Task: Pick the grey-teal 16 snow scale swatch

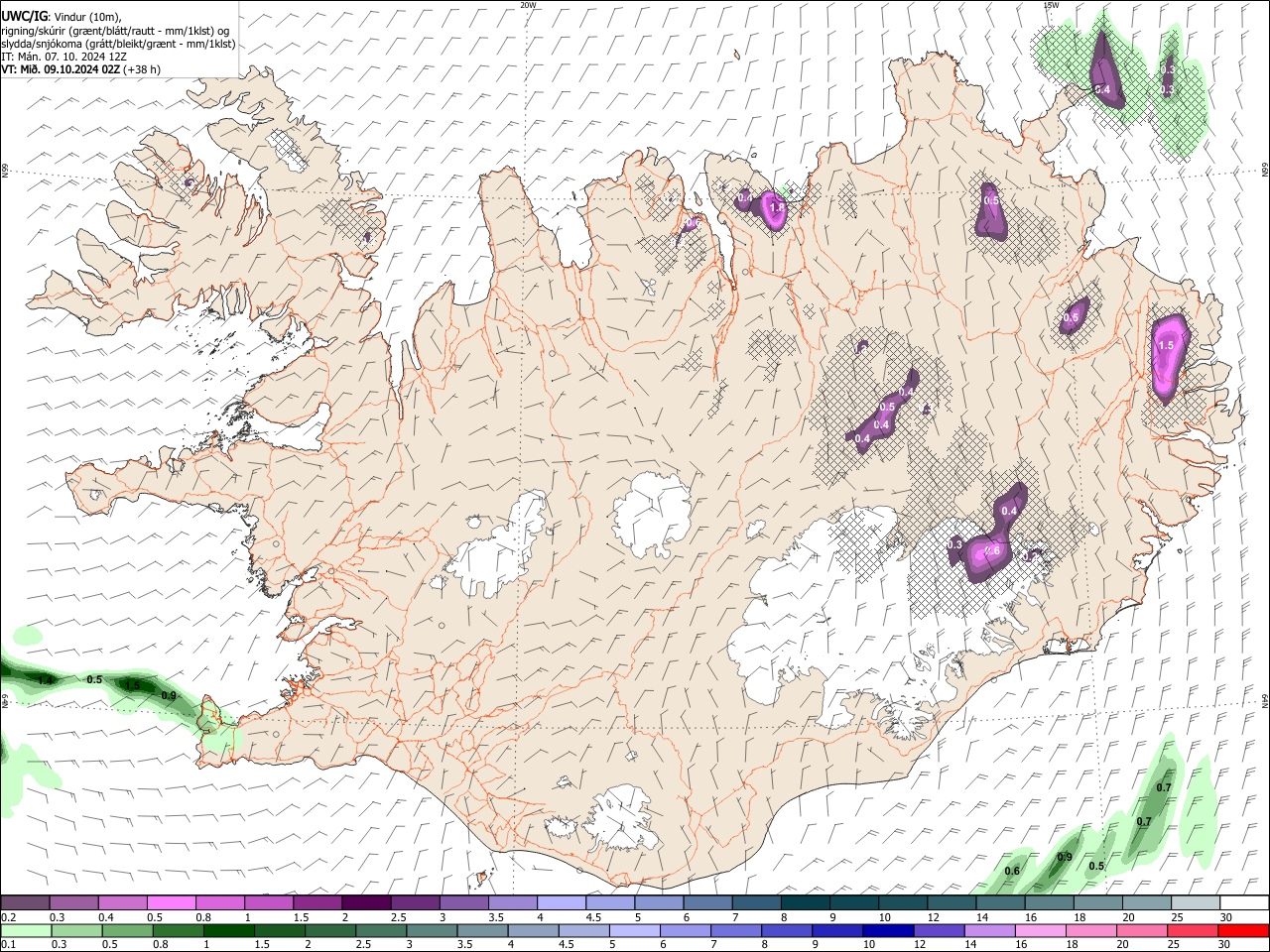Action: (1048, 902)
